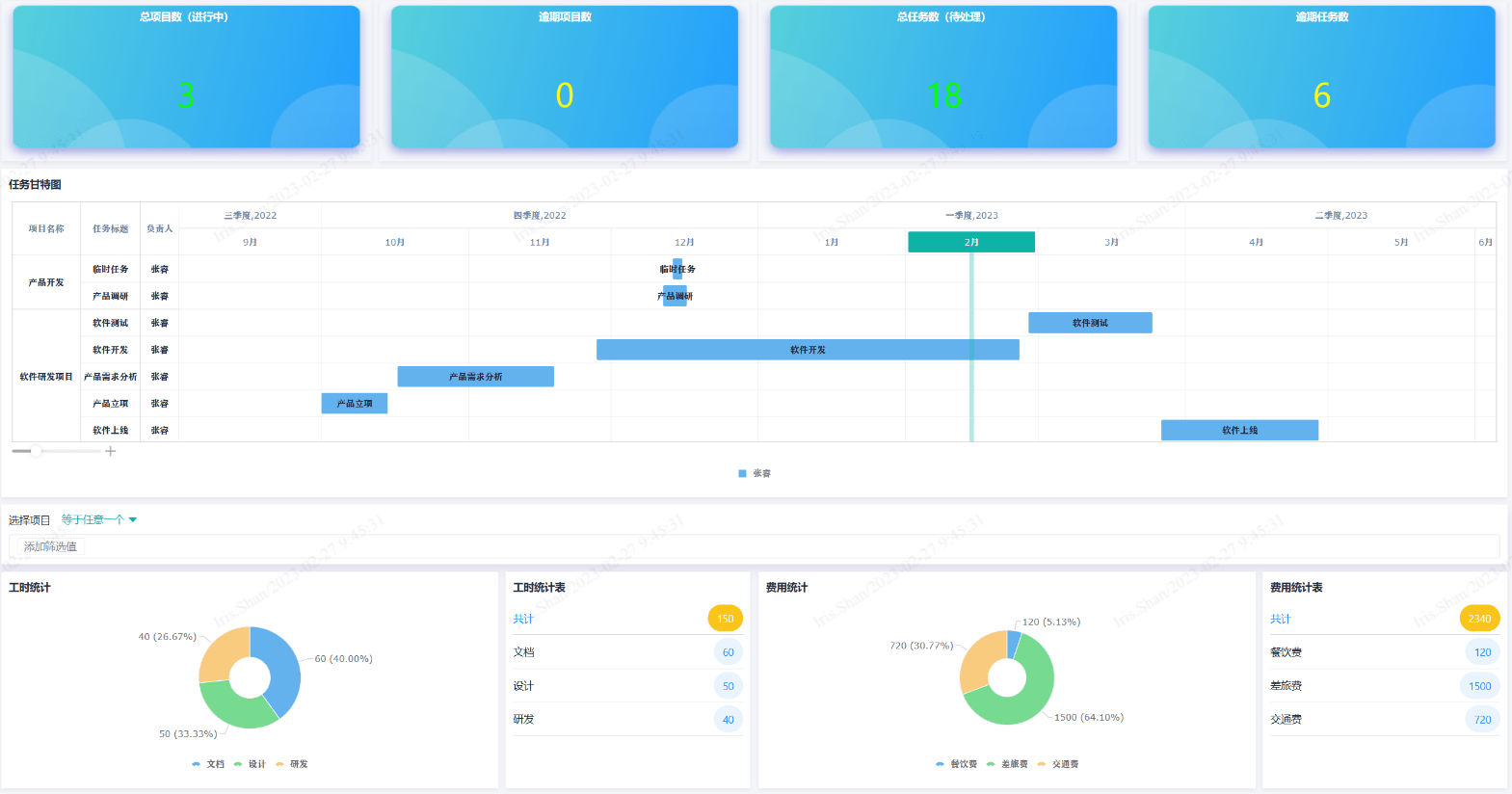Click the Gantt zoom-in plus icon

coord(110,451)
